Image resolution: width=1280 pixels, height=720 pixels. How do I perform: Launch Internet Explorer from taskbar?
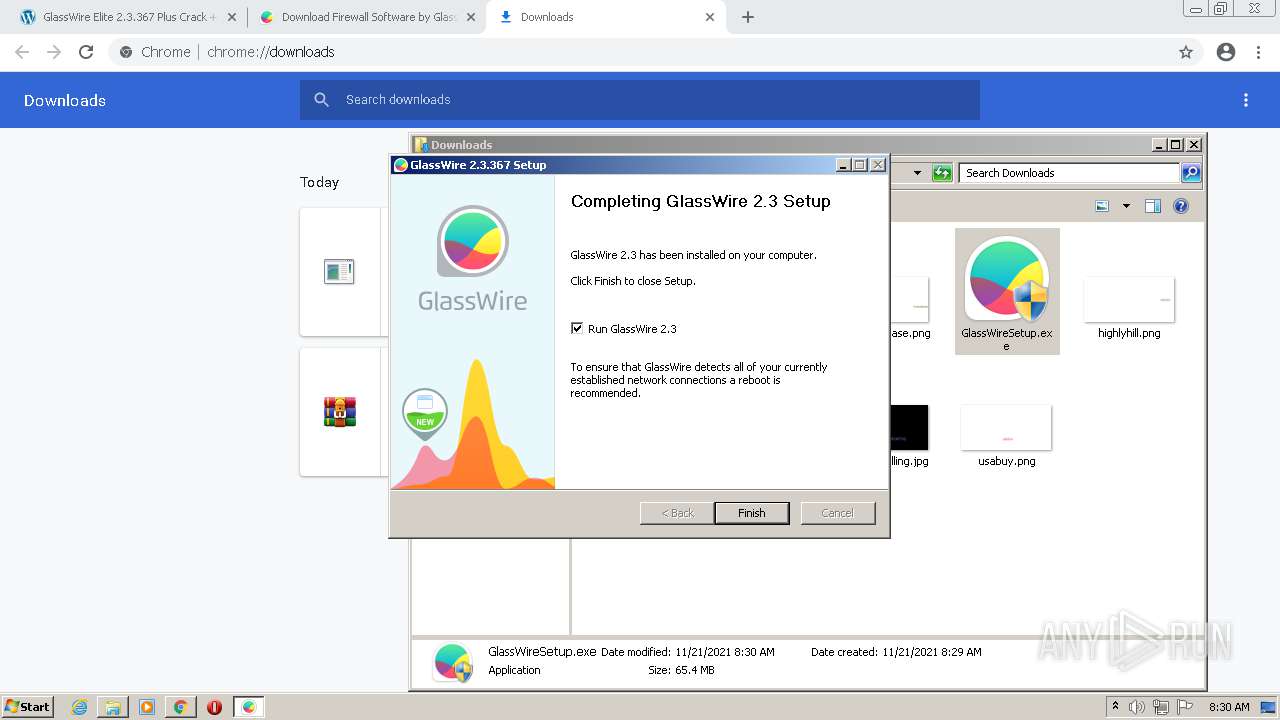coord(80,707)
